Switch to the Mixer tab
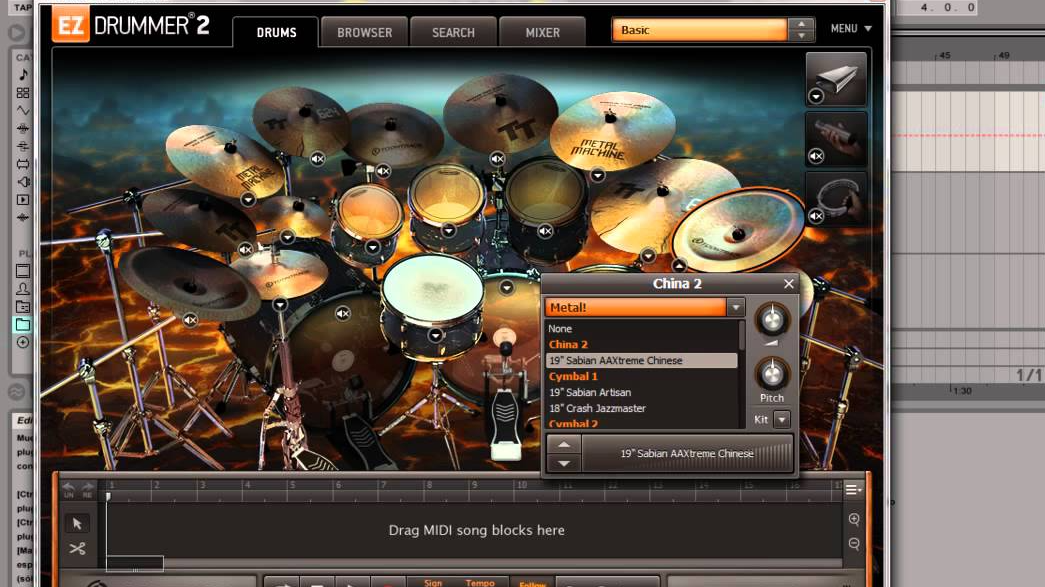The width and height of the screenshot is (1045, 587). [542, 32]
